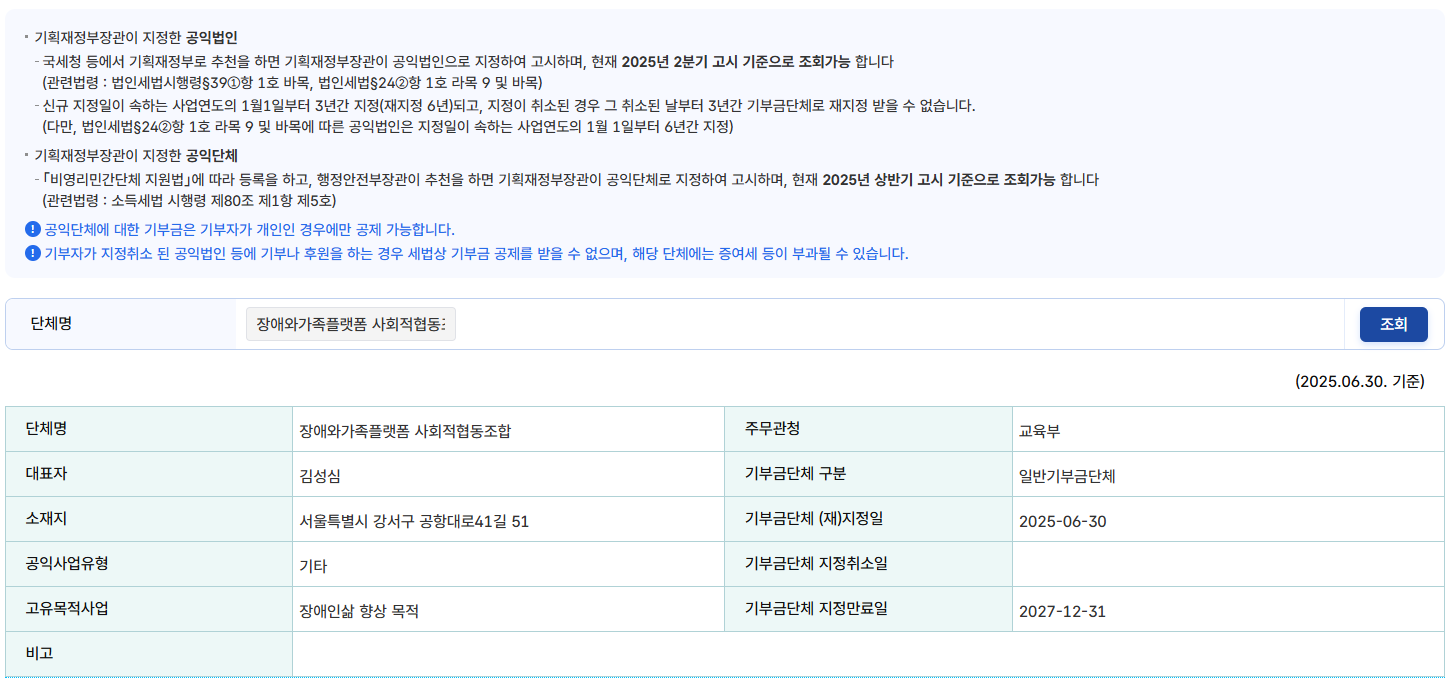Image resolution: width=1456 pixels, height=685 pixels.
Task: Click the 조회 search button
Action: coord(1393,324)
